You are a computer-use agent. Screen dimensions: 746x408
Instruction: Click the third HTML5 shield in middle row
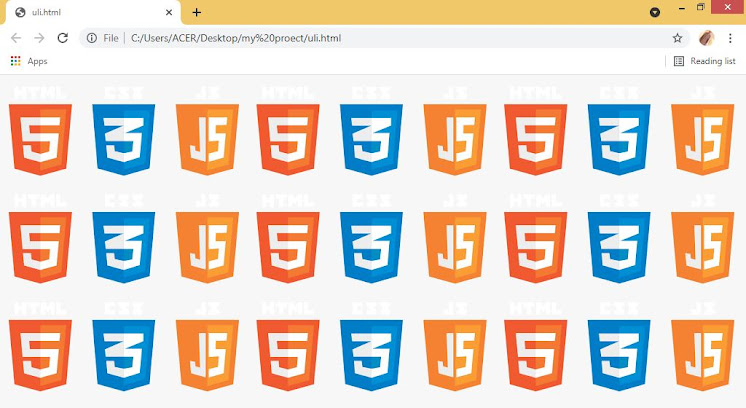coord(536,247)
